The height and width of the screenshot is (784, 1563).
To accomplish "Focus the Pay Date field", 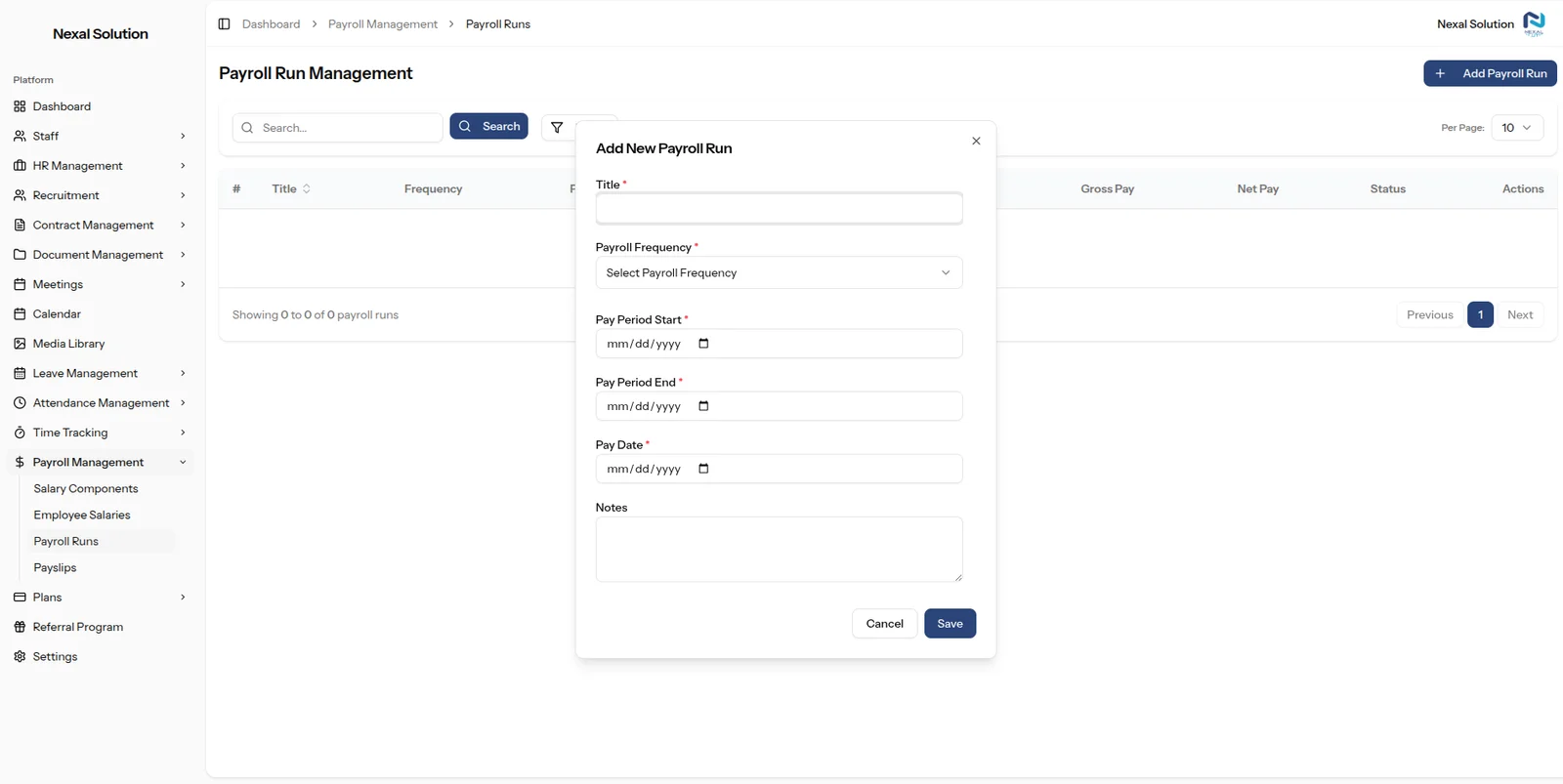I will (x=779, y=469).
